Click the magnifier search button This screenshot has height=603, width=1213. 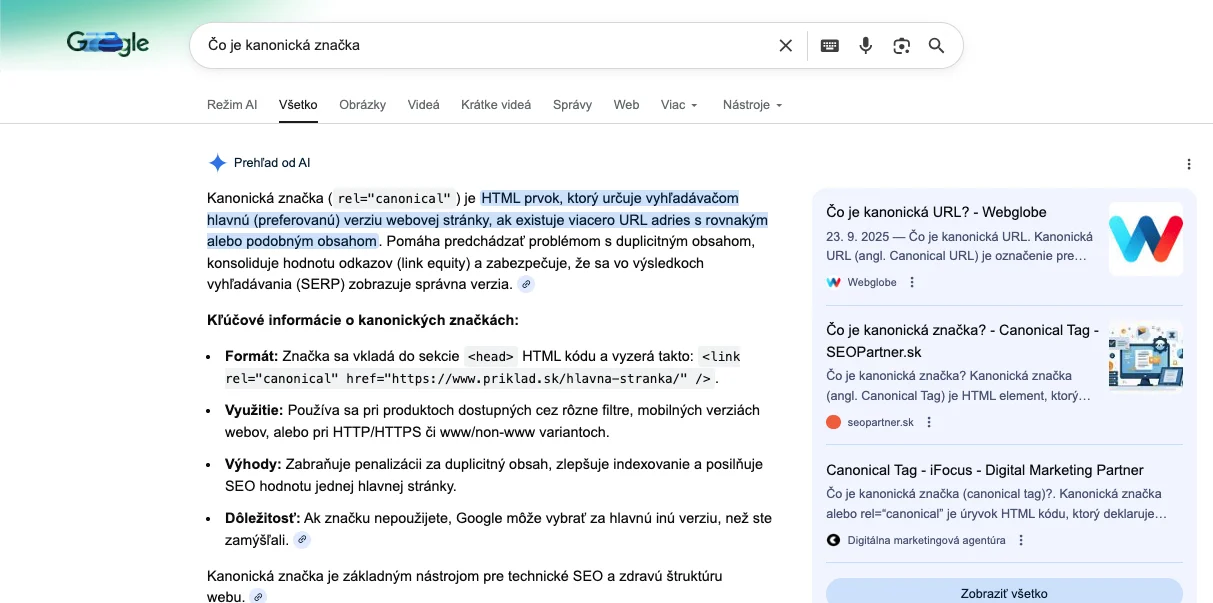click(x=936, y=45)
